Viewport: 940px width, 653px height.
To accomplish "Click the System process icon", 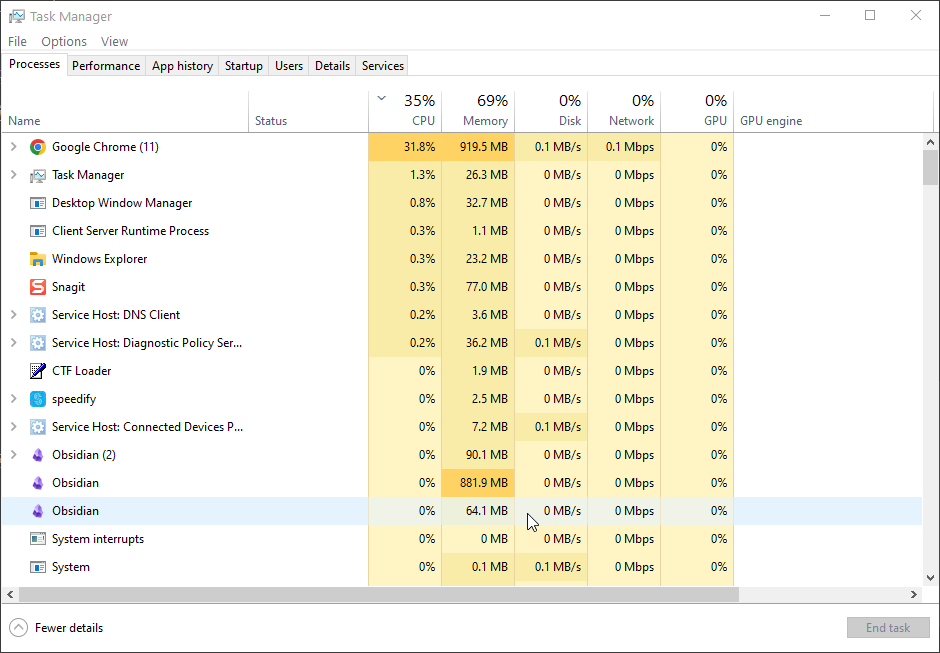I will (x=38, y=567).
